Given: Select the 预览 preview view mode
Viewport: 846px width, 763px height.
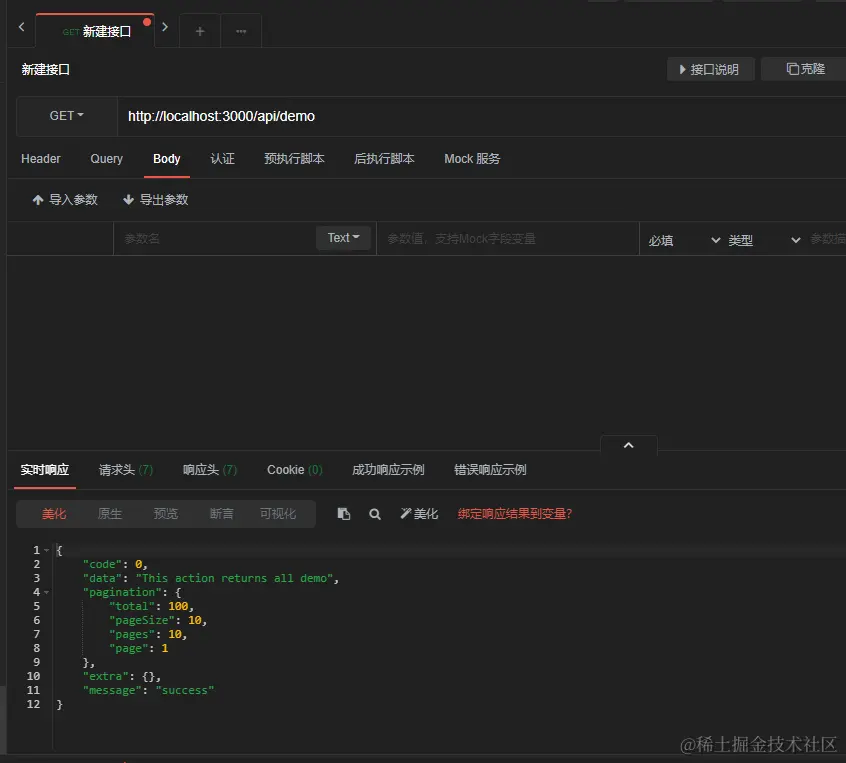Looking at the screenshot, I should tap(166, 514).
